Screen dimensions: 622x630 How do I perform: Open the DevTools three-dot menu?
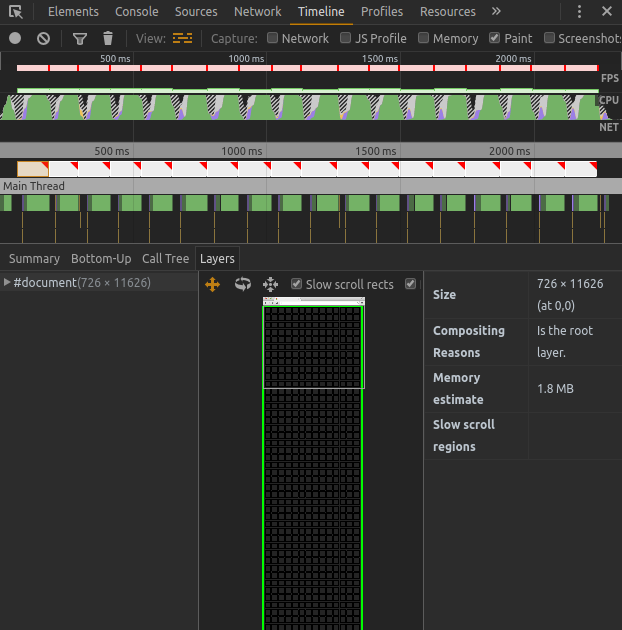point(581,12)
